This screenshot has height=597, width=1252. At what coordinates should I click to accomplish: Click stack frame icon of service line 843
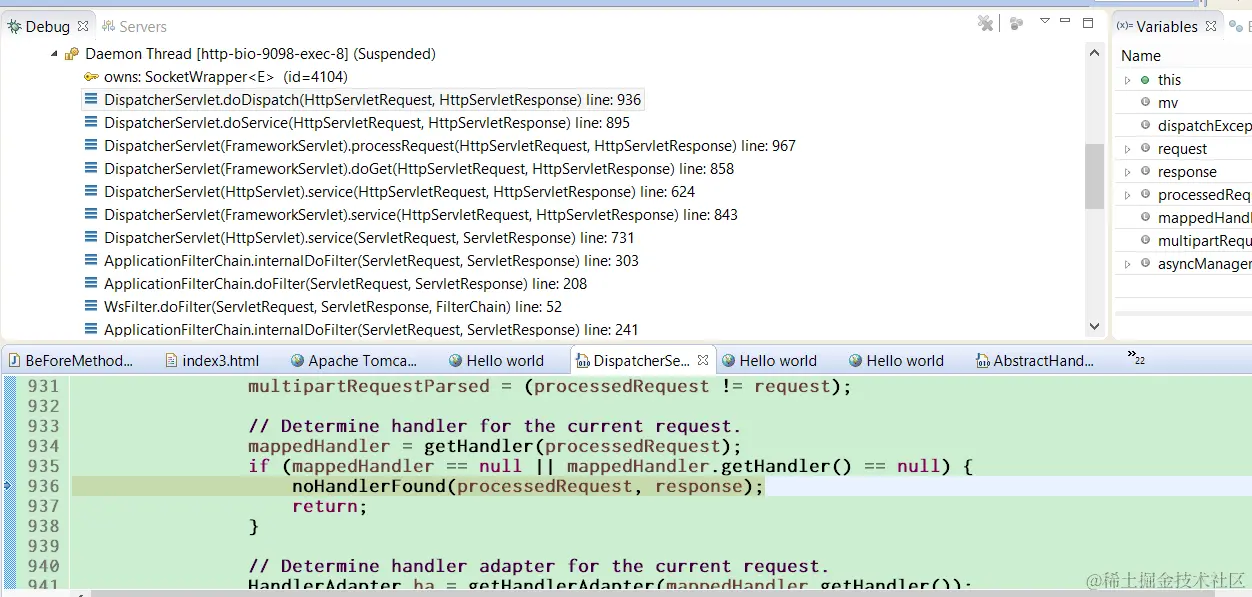pos(91,215)
